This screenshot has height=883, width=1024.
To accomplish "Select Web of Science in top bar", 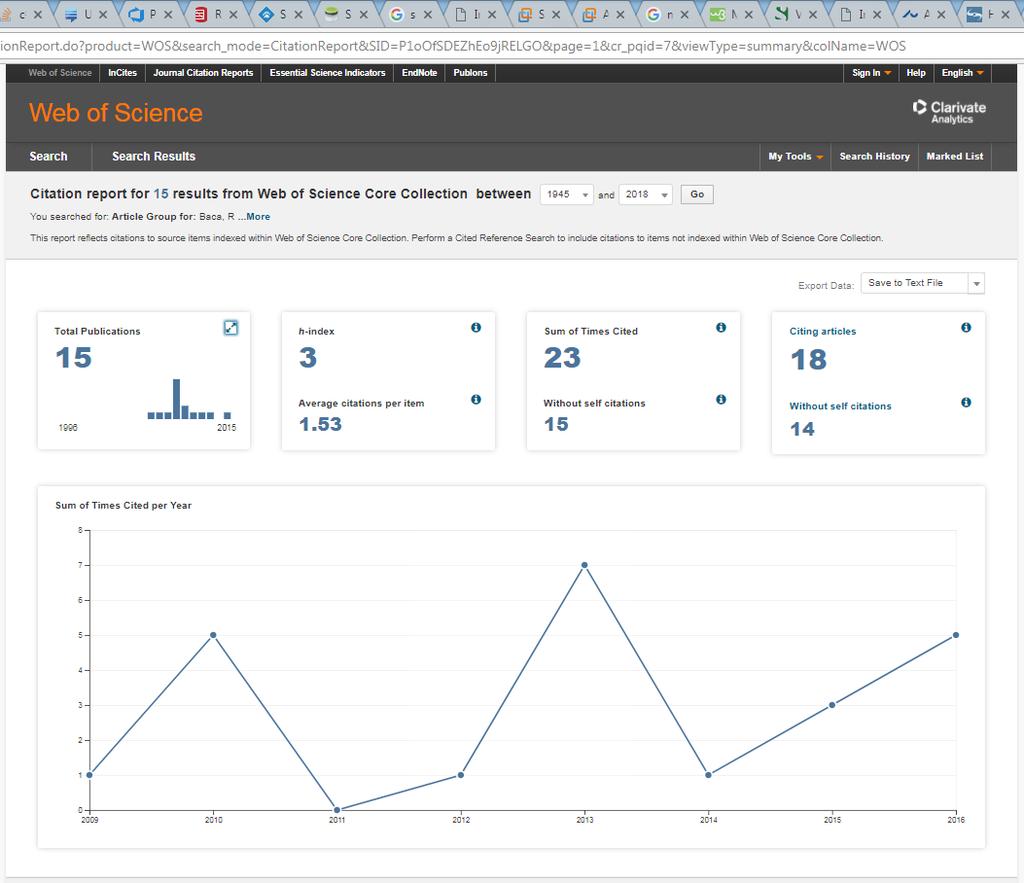I will coord(60,73).
